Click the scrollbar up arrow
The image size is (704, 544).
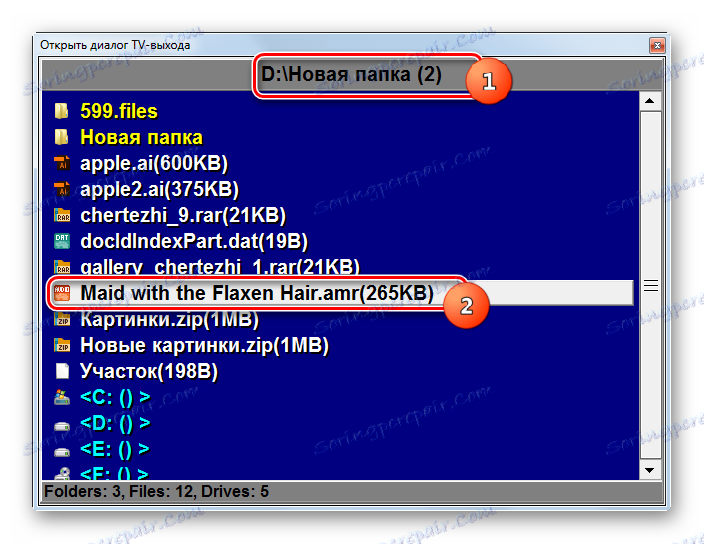tap(650, 101)
